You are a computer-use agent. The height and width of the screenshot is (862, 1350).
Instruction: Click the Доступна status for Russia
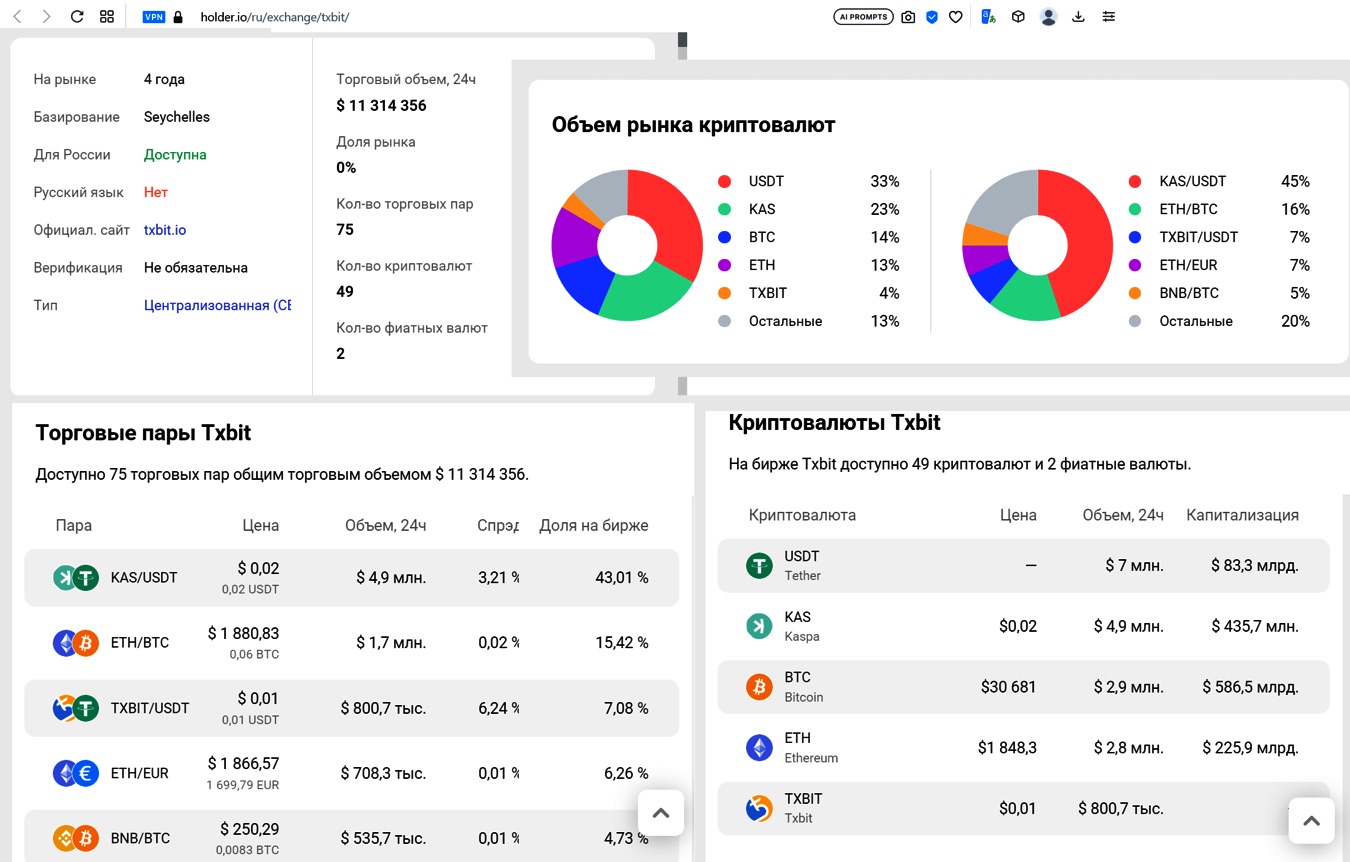pyautogui.click(x=175, y=155)
